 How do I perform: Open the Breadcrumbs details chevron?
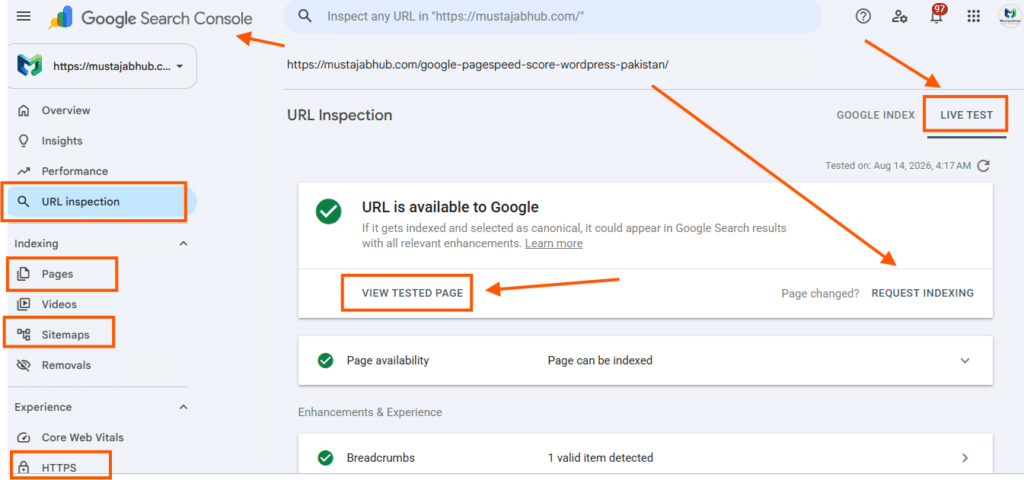pyautogui.click(x=965, y=458)
